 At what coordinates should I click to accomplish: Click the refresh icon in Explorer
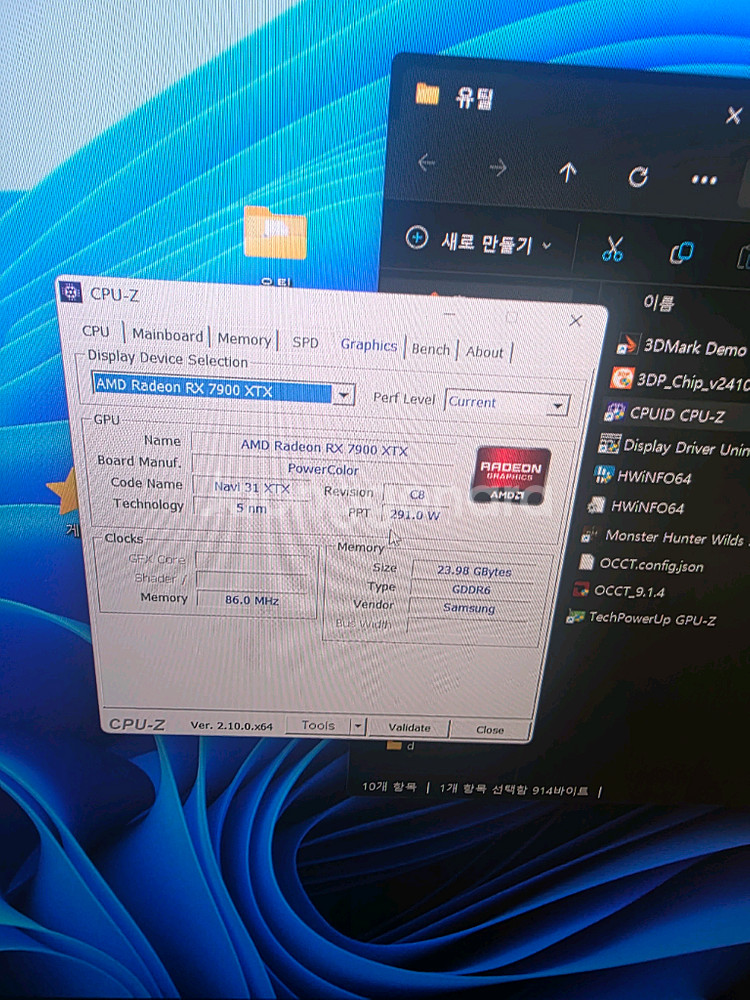tap(638, 176)
